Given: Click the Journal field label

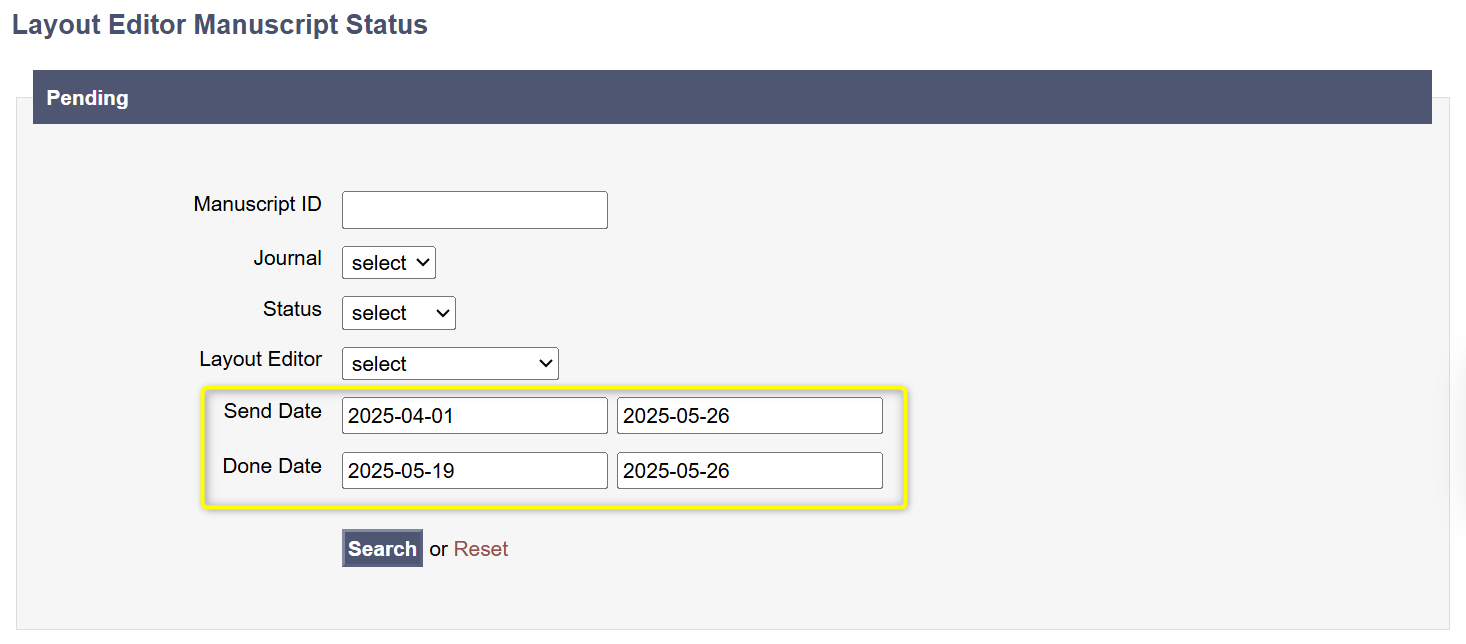Looking at the screenshot, I should click(287, 258).
